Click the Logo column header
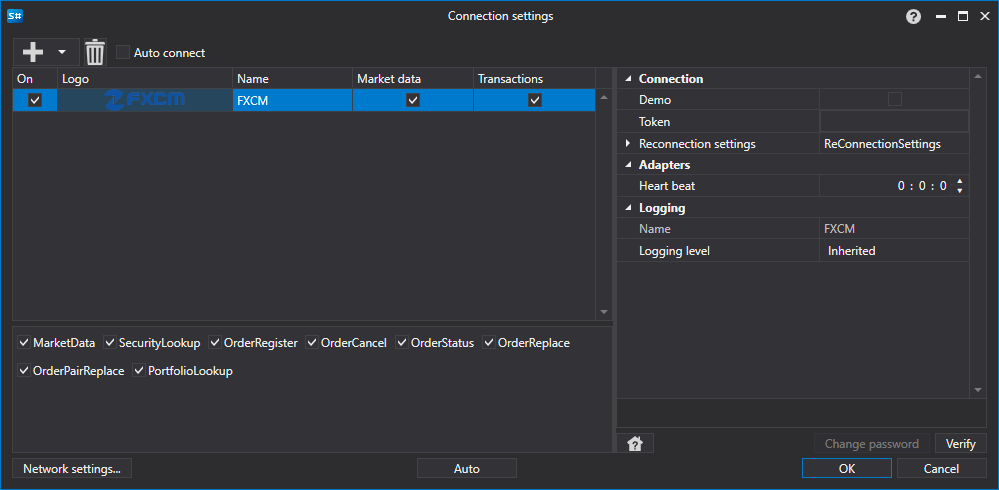 [x=145, y=79]
